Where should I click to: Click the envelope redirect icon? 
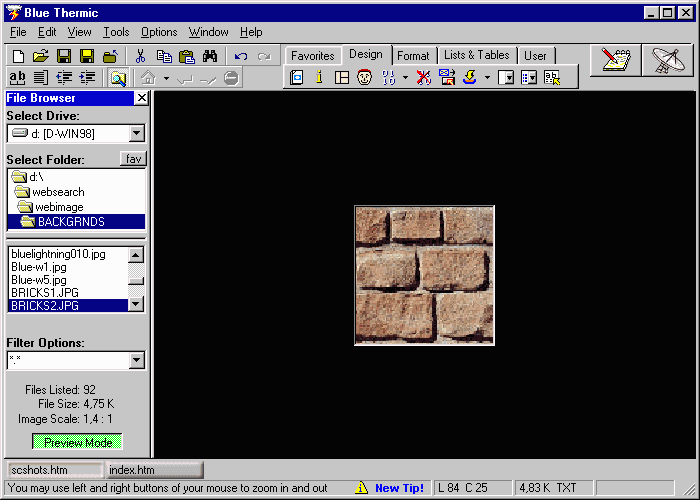tap(446, 77)
